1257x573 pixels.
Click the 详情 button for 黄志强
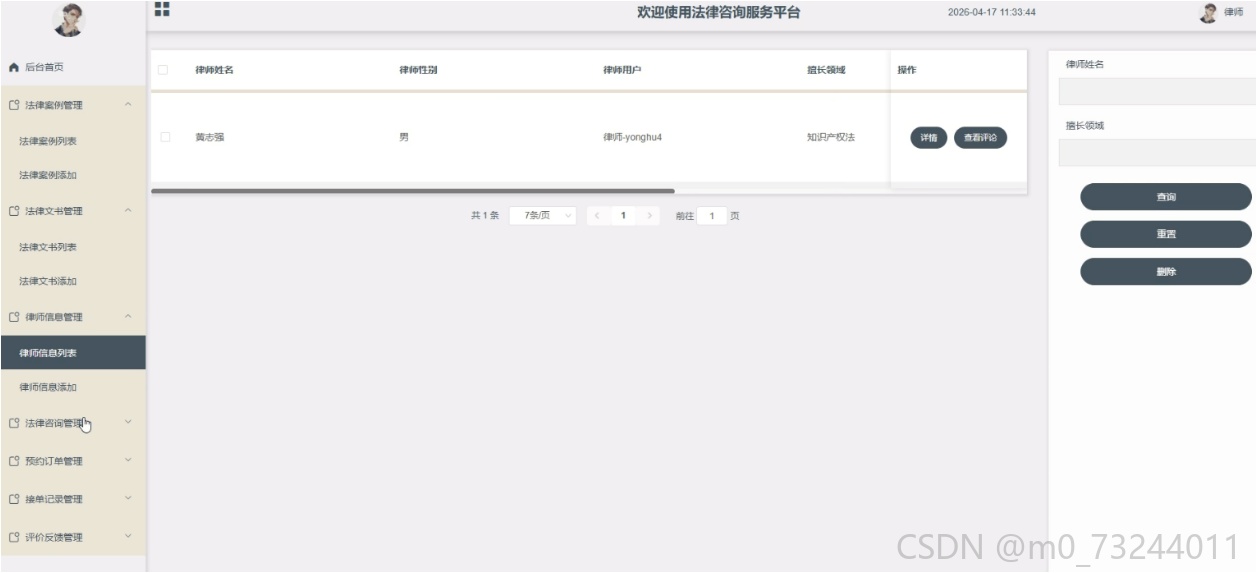pos(928,138)
